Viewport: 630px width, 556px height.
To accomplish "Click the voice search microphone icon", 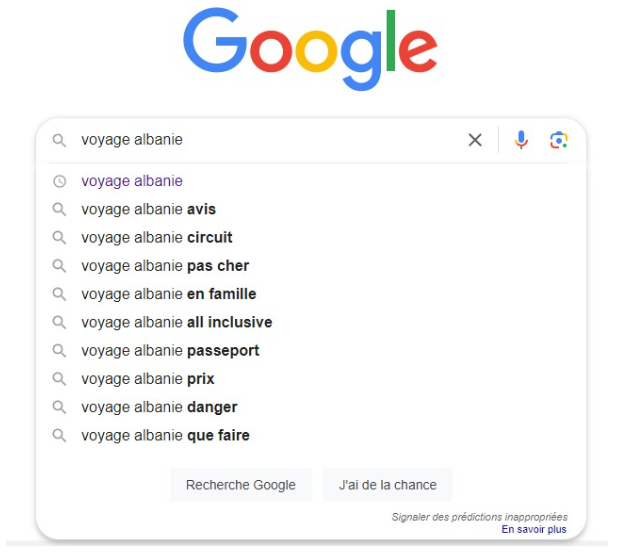I will (521, 140).
